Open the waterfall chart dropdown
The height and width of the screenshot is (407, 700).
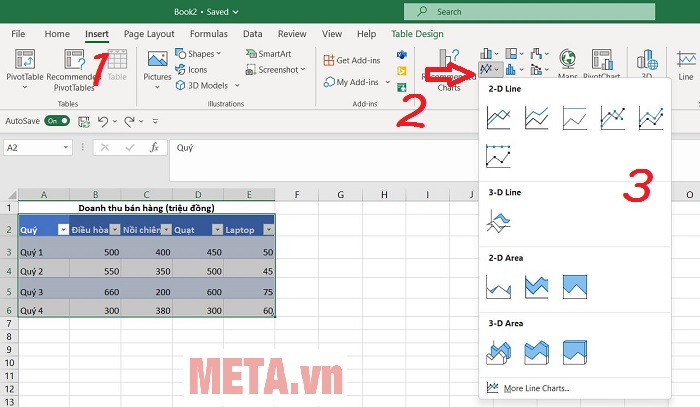(x=540, y=54)
